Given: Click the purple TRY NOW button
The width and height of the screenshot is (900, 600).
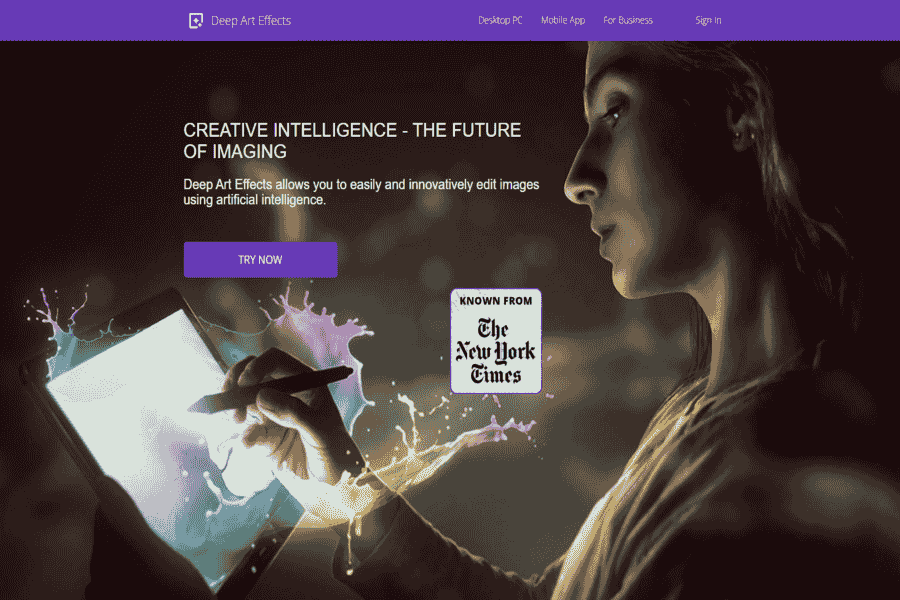Looking at the screenshot, I should click(x=261, y=260).
